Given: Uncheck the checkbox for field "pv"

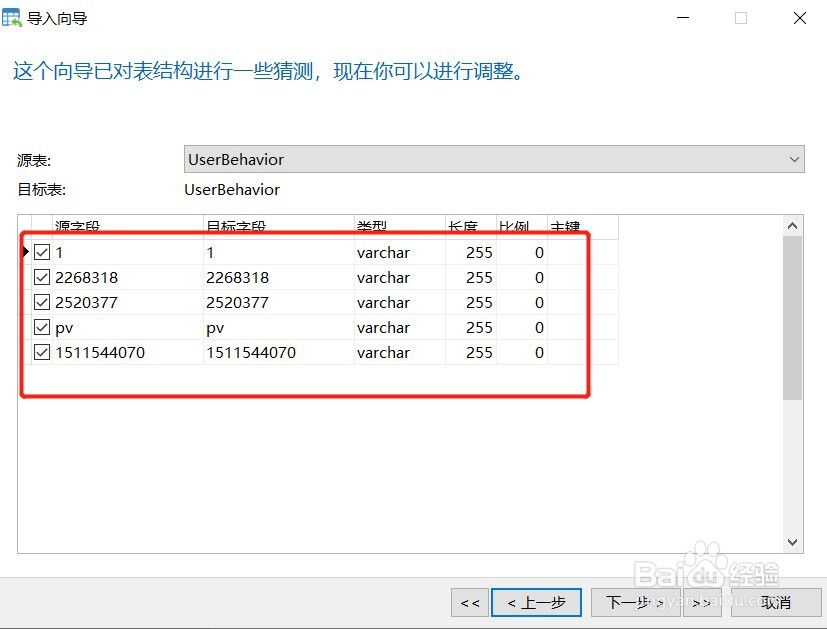Looking at the screenshot, I should 41,327.
